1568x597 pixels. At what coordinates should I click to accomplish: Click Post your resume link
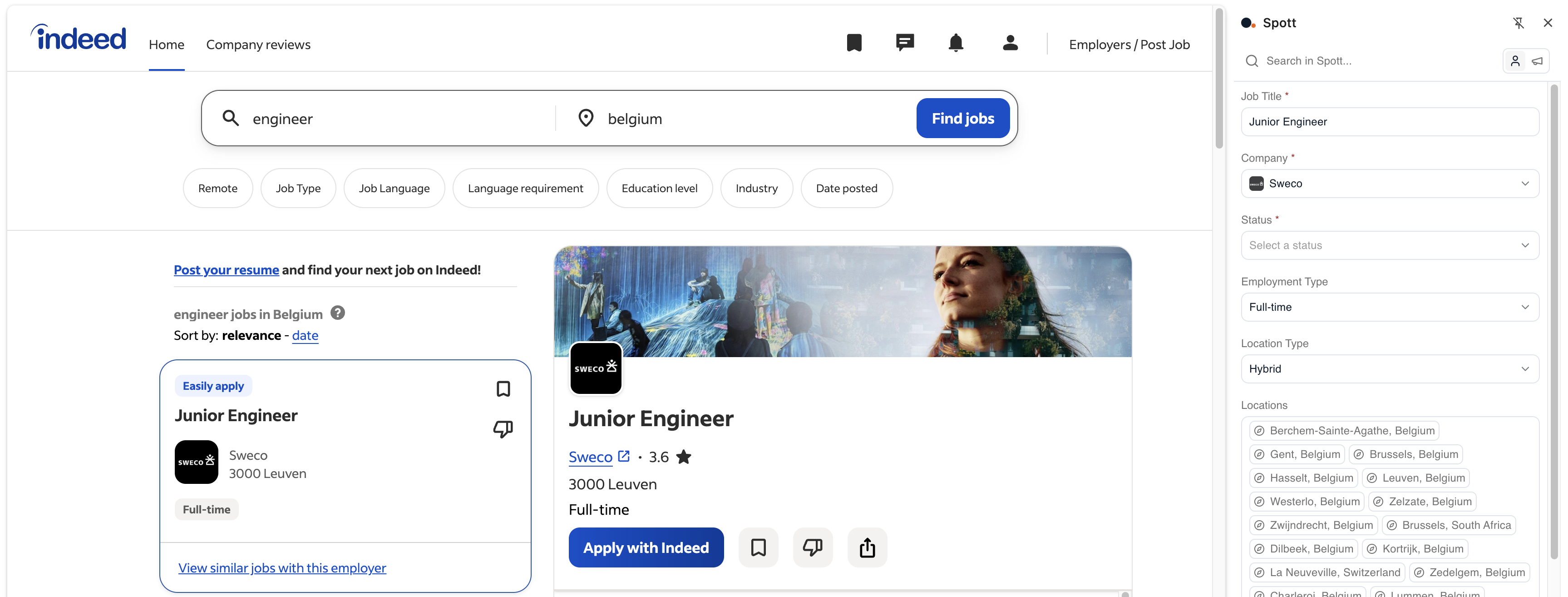tap(227, 270)
